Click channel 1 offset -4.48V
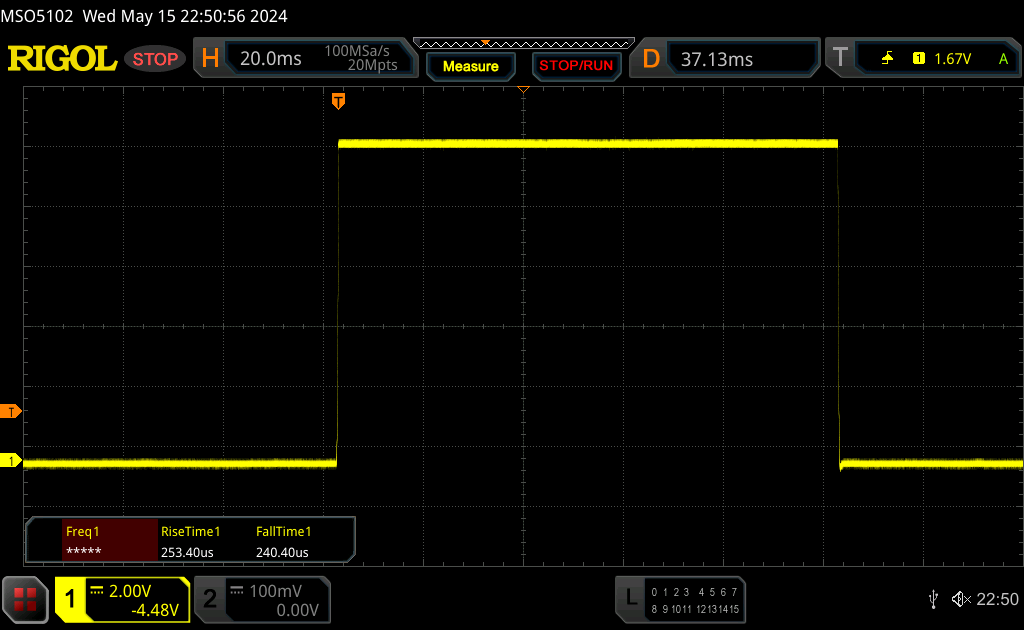This screenshot has height=630, width=1024. (x=155, y=610)
